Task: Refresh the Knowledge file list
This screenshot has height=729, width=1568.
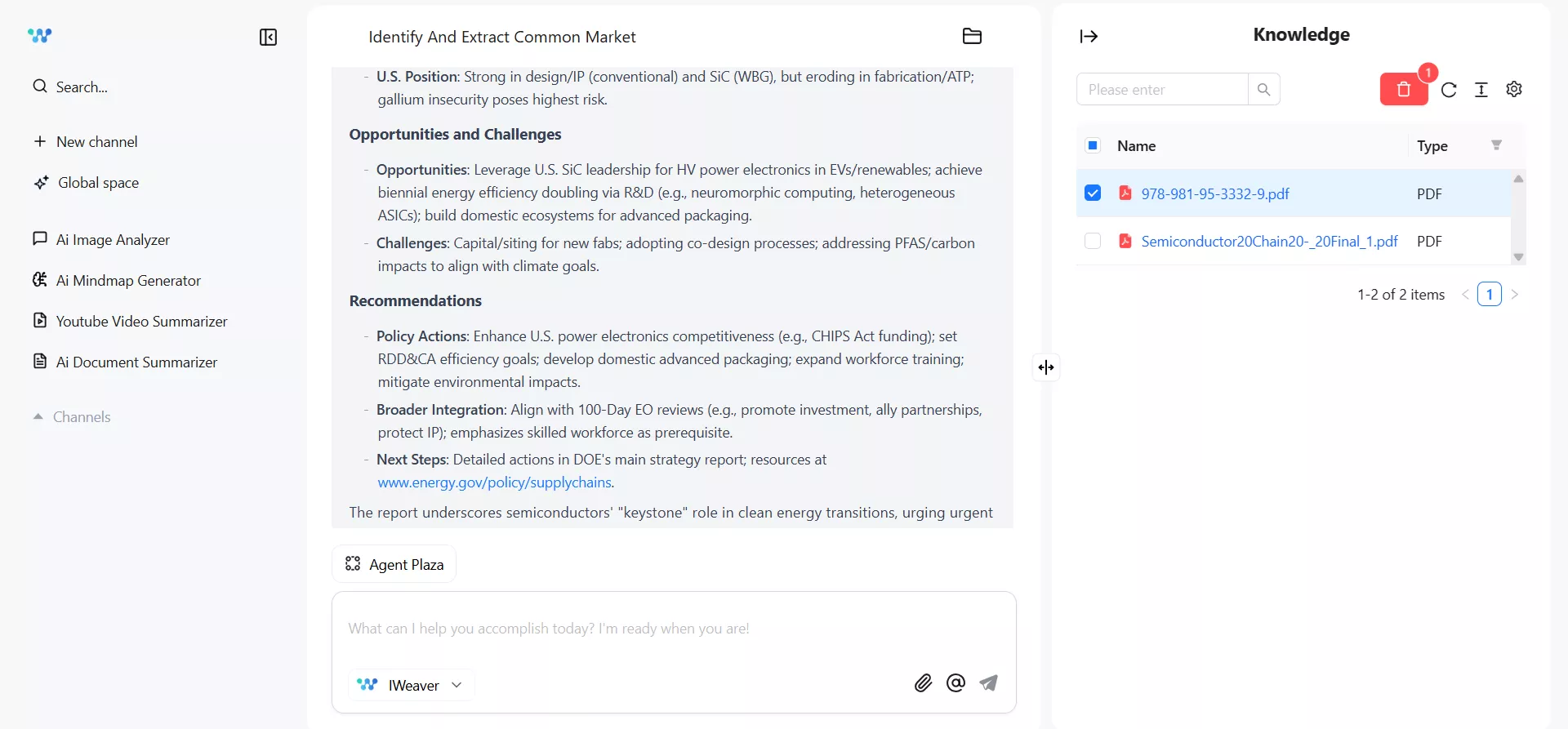Action: (1449, 90)
